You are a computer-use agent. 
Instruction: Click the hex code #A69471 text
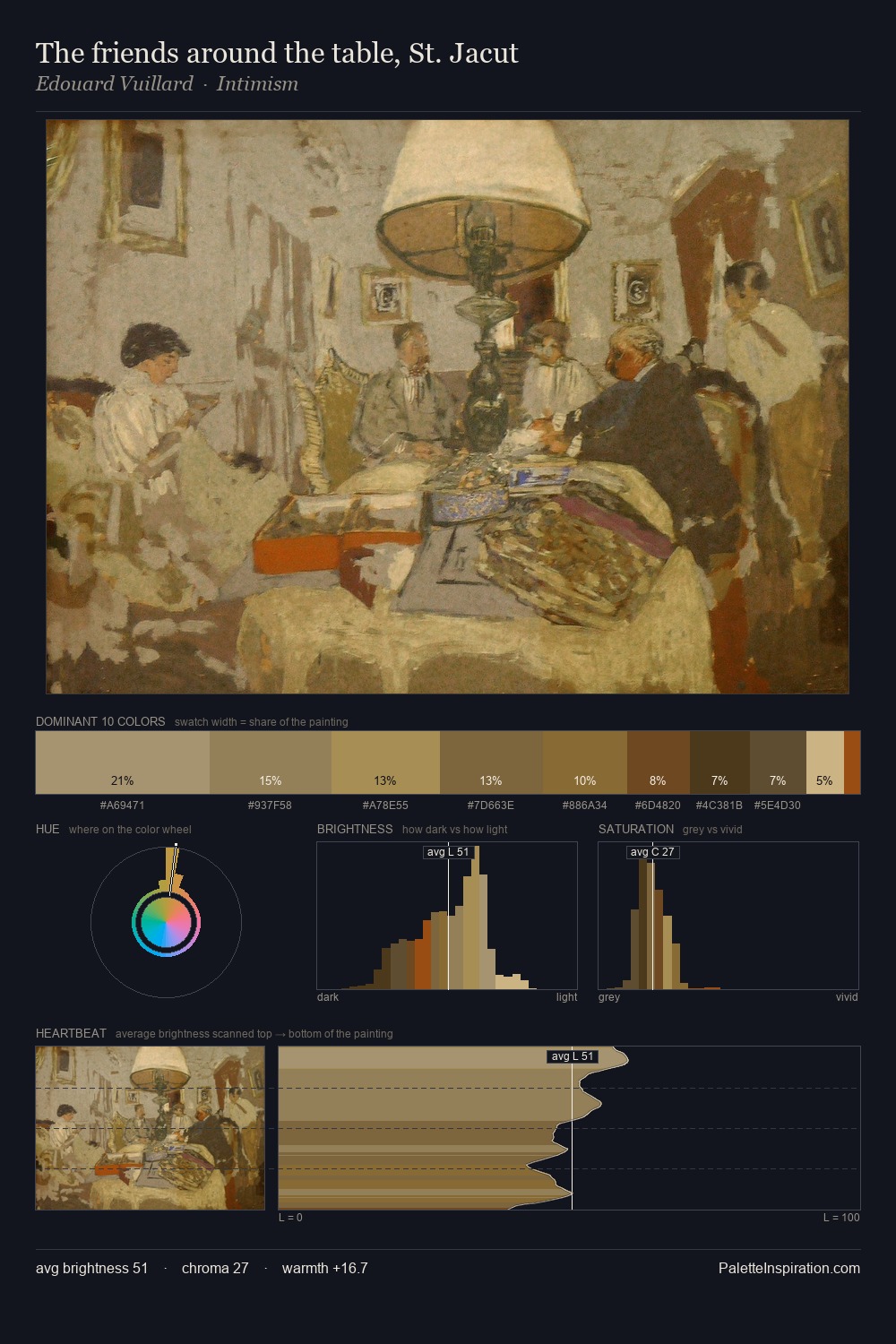pyautogui.click(x=123, y=806)
